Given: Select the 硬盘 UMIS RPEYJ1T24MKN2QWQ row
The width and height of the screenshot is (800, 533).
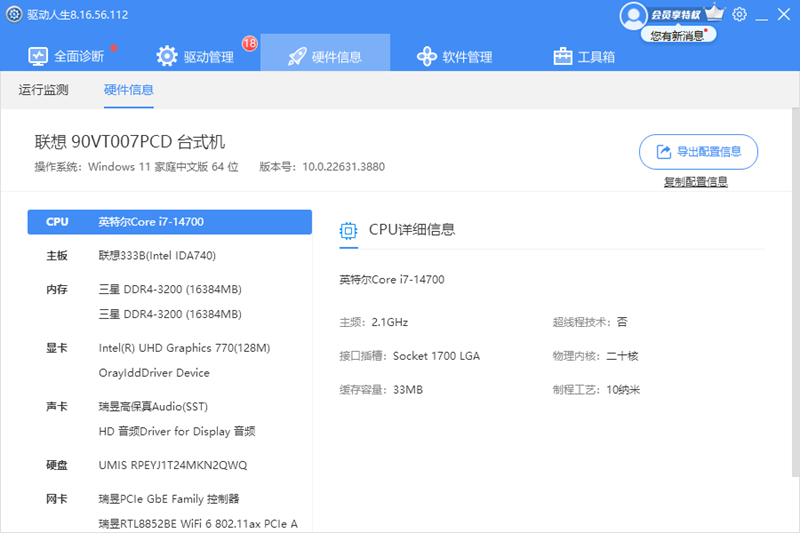Looking at the screenshot, I should tap(169, 465).
